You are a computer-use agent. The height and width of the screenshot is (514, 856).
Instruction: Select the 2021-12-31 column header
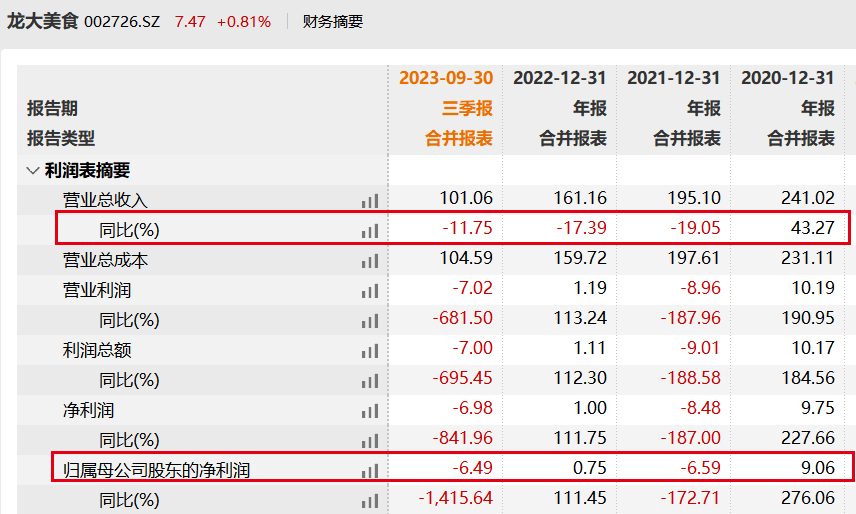(x=674, y=78)
